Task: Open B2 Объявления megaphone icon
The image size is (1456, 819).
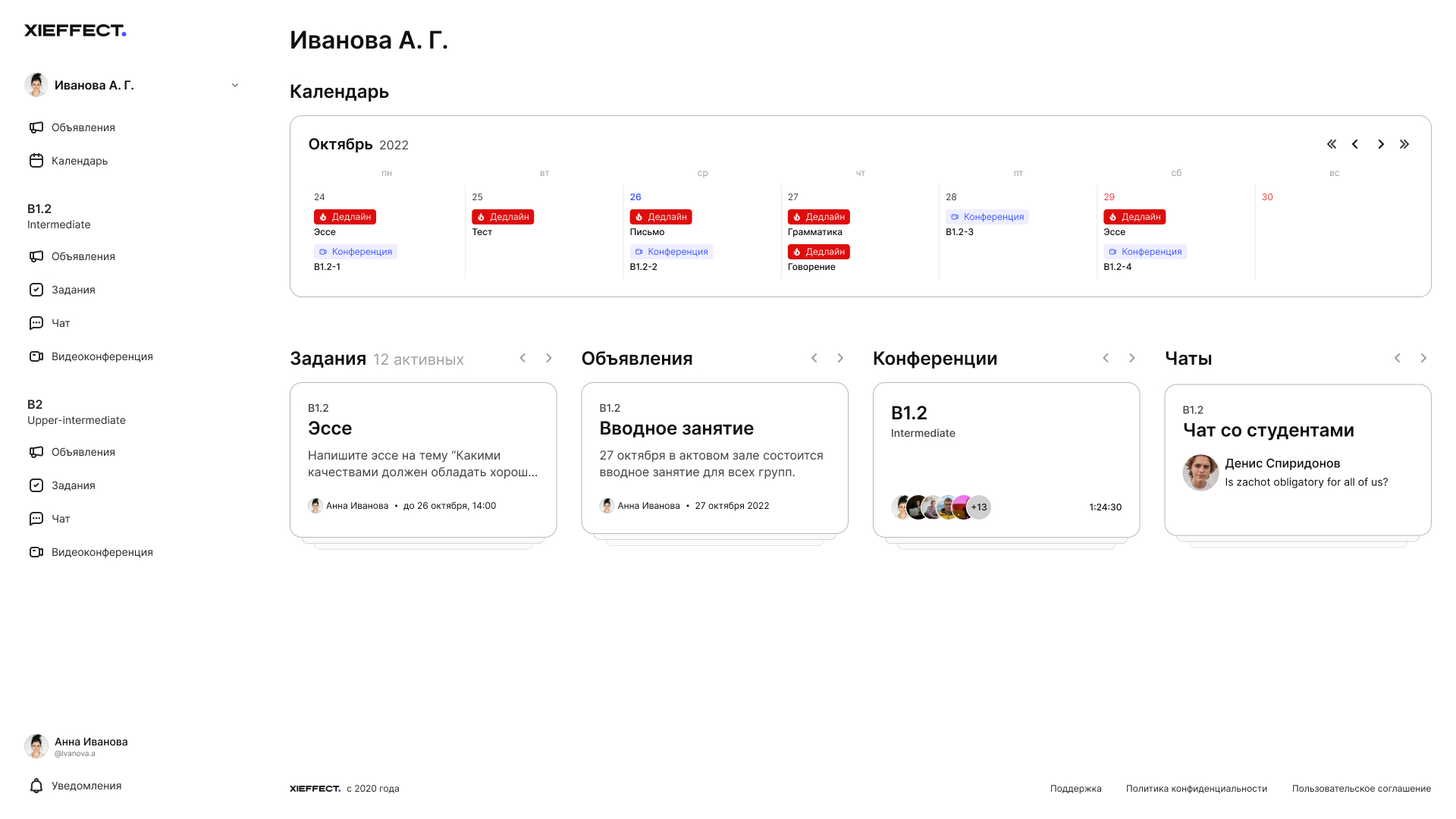Action: click(x=36, y=452)
